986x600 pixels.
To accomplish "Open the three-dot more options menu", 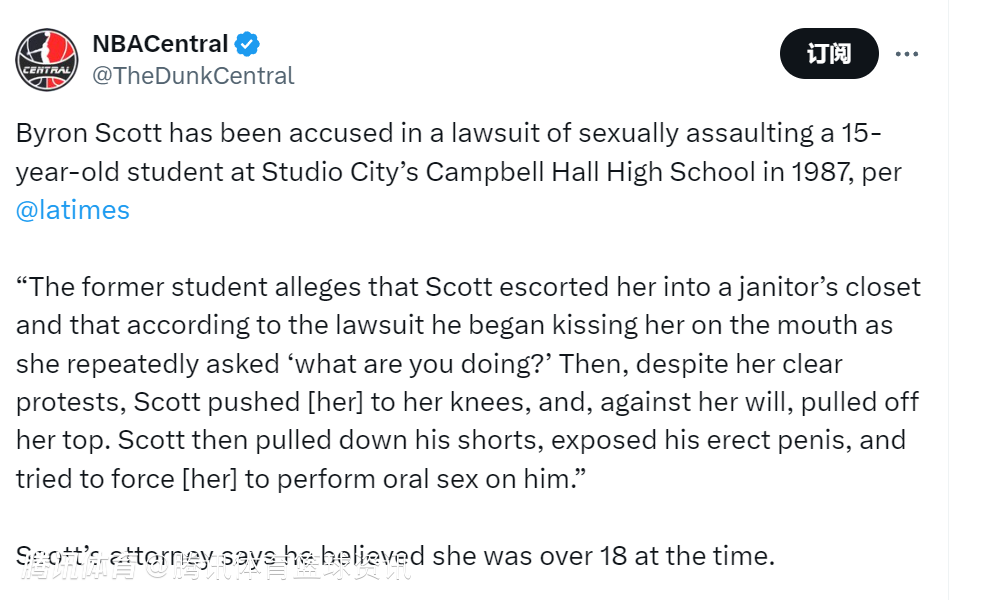I will tap(907, 54).
